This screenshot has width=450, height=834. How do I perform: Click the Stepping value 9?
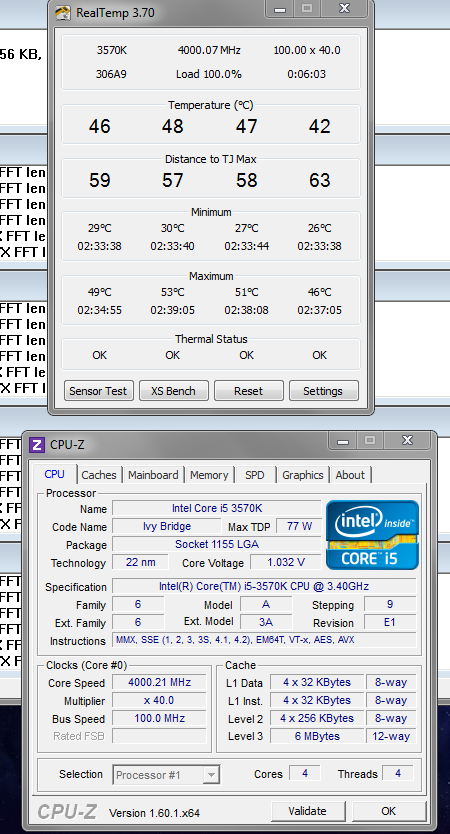390,604
